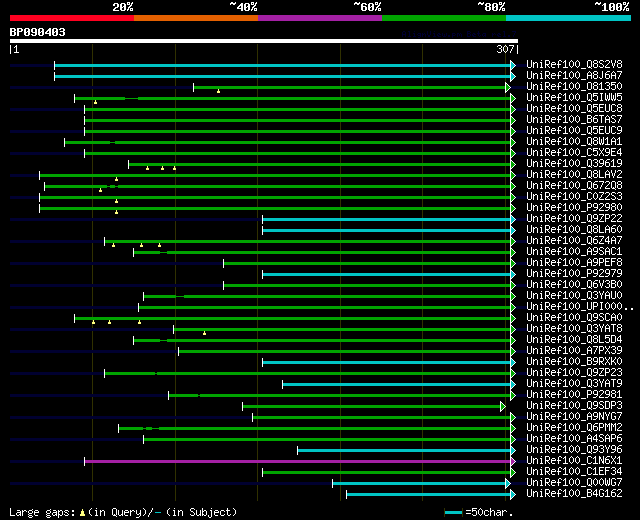Select the UniRef100_Q6PMM2 label
The width and height of the screenshot is (640, 520).
coord(574,428)
